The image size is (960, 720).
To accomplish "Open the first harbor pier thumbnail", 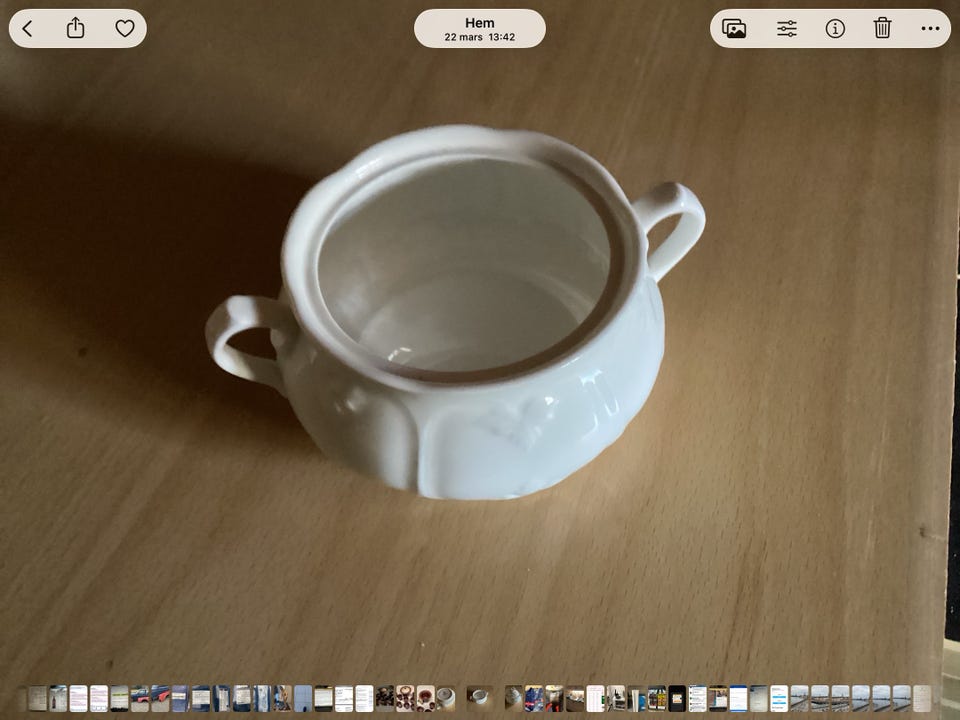I will pyautogui.click(x=799, y=698).
